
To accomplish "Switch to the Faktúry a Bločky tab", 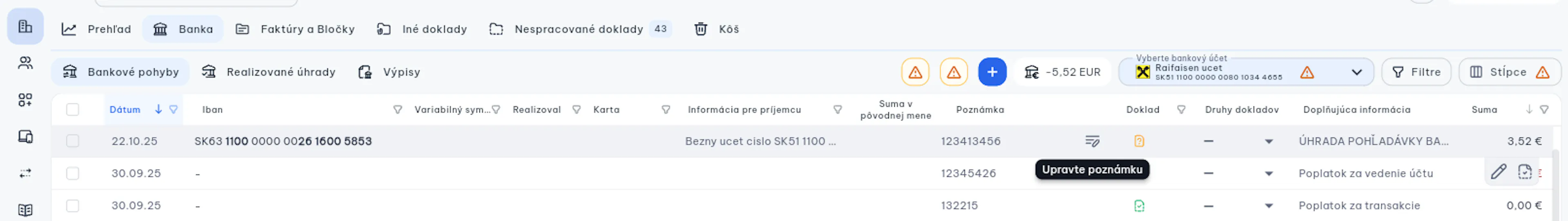I will click(x=294, y=29).
